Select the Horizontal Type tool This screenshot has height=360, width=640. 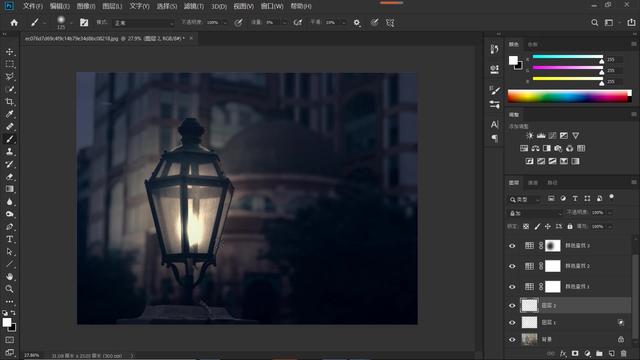click(9, 239)
